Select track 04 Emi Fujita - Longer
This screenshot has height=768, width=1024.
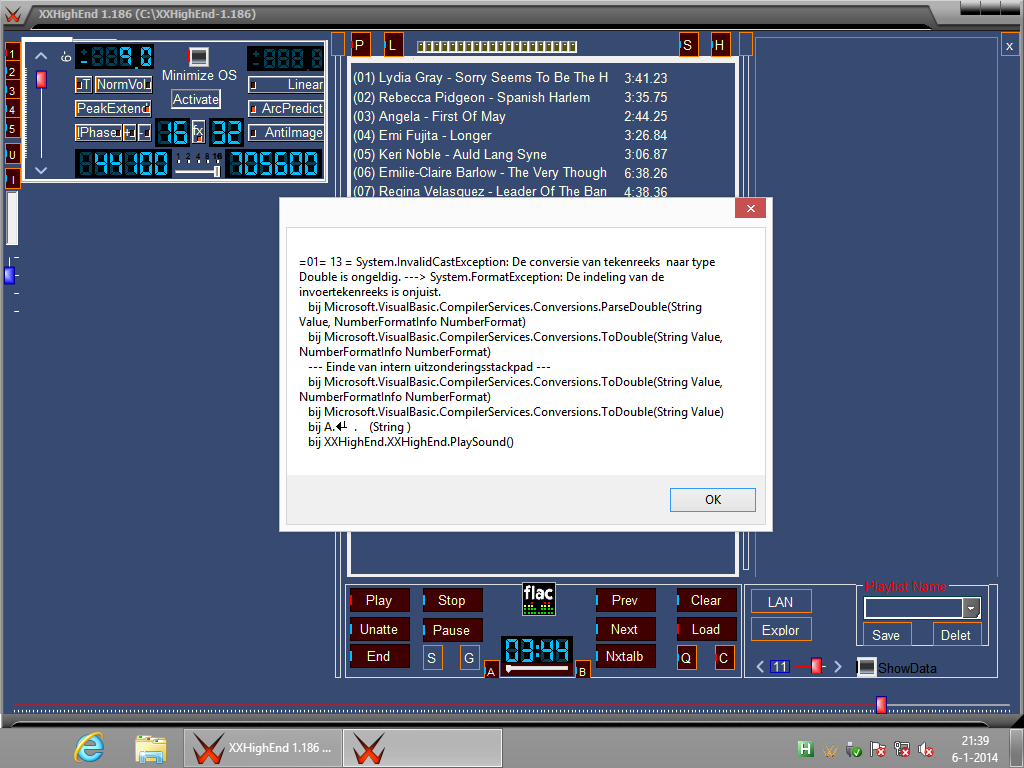coord(510,136)
